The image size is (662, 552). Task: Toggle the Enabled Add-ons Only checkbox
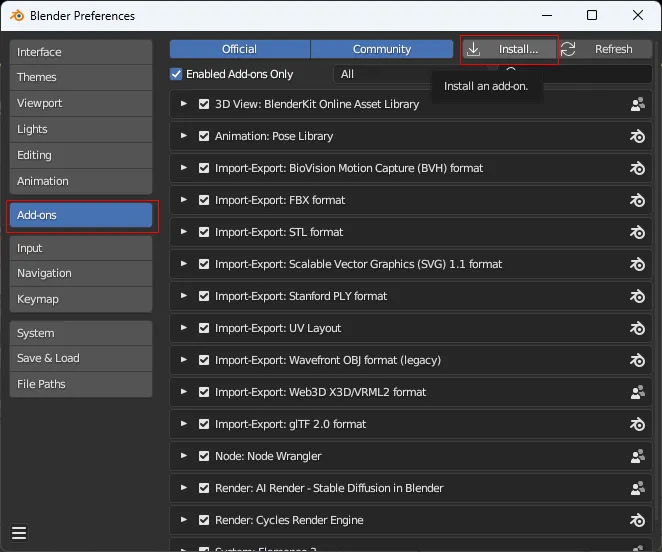pos(177,74)
